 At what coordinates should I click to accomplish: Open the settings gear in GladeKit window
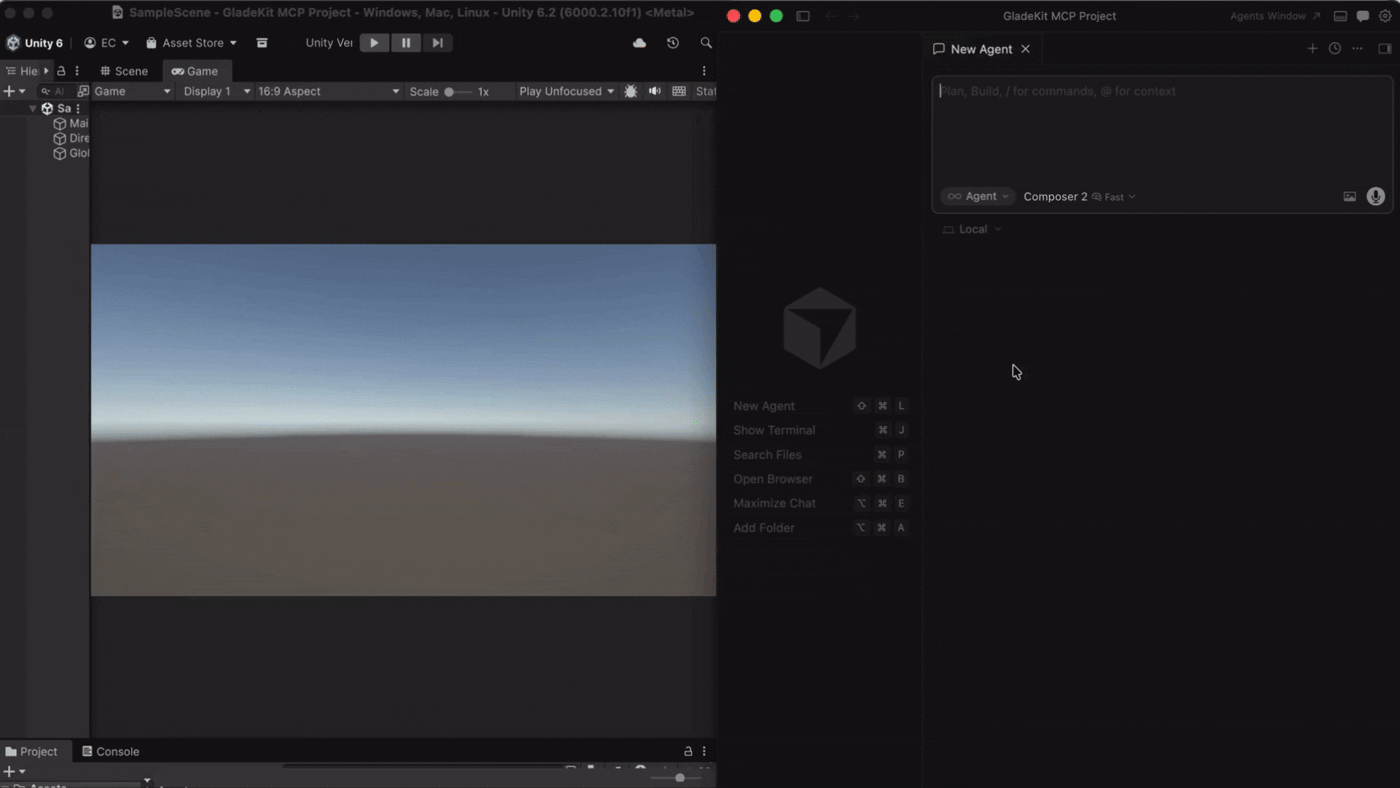click(x=1385, y=16)
